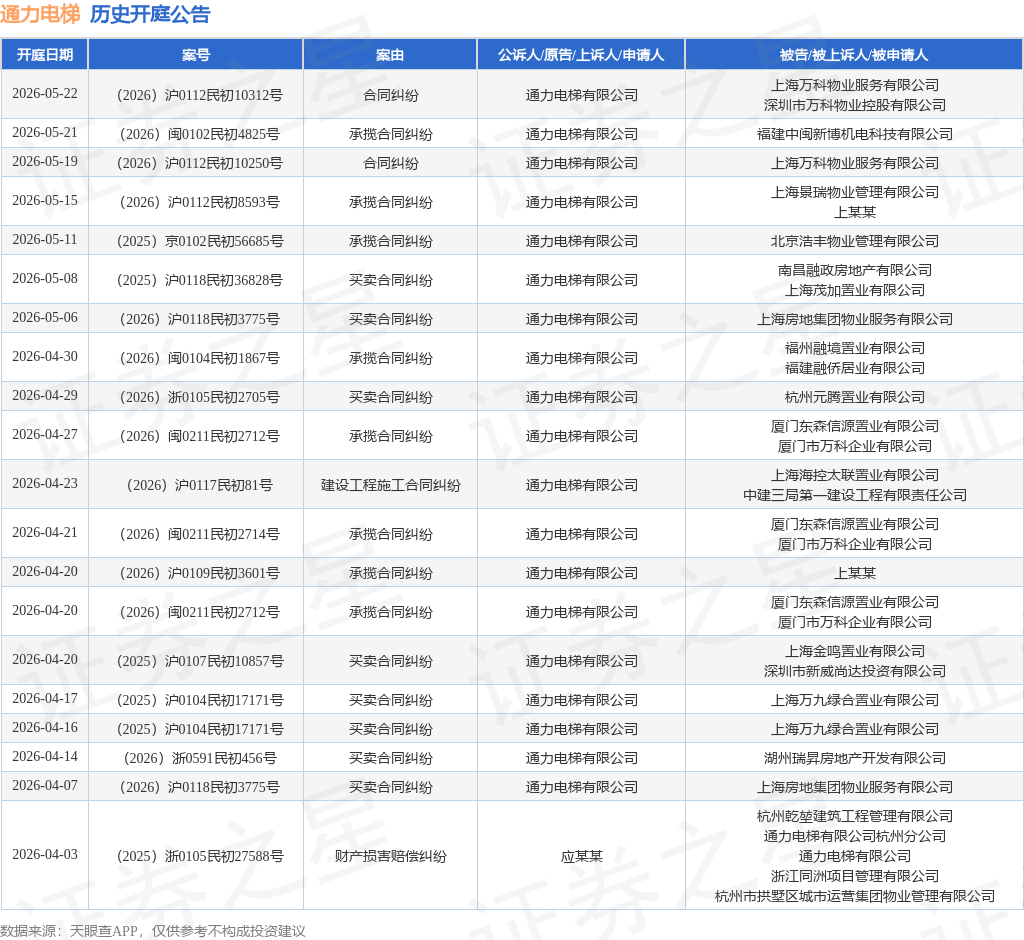The image size is (1024, 940).
Task: Click the 案号 column header
Action: pos(195,55)
